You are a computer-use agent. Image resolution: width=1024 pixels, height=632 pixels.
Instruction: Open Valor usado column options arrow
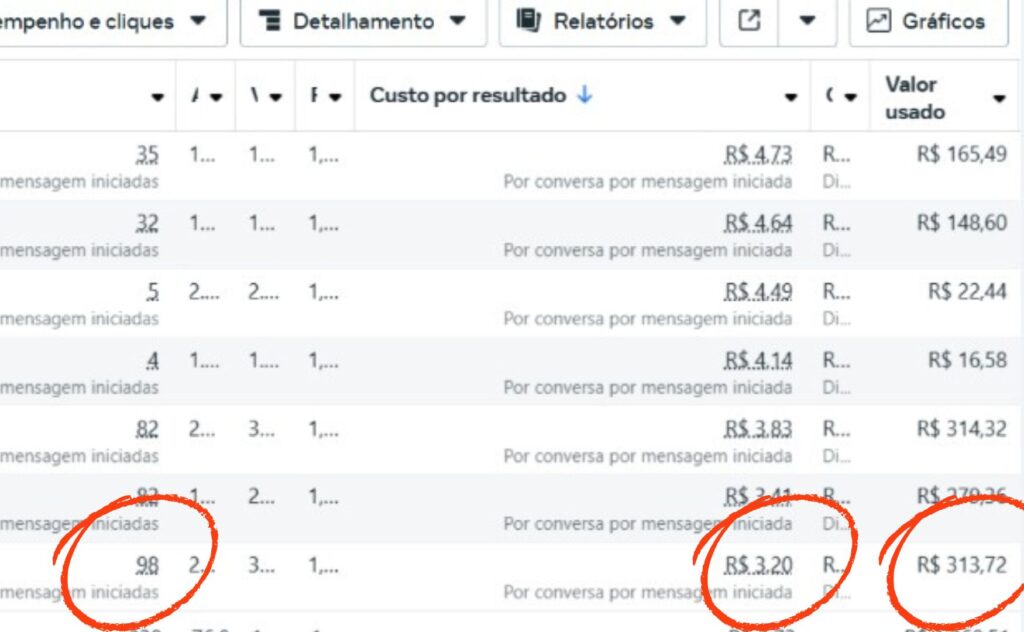999,97
